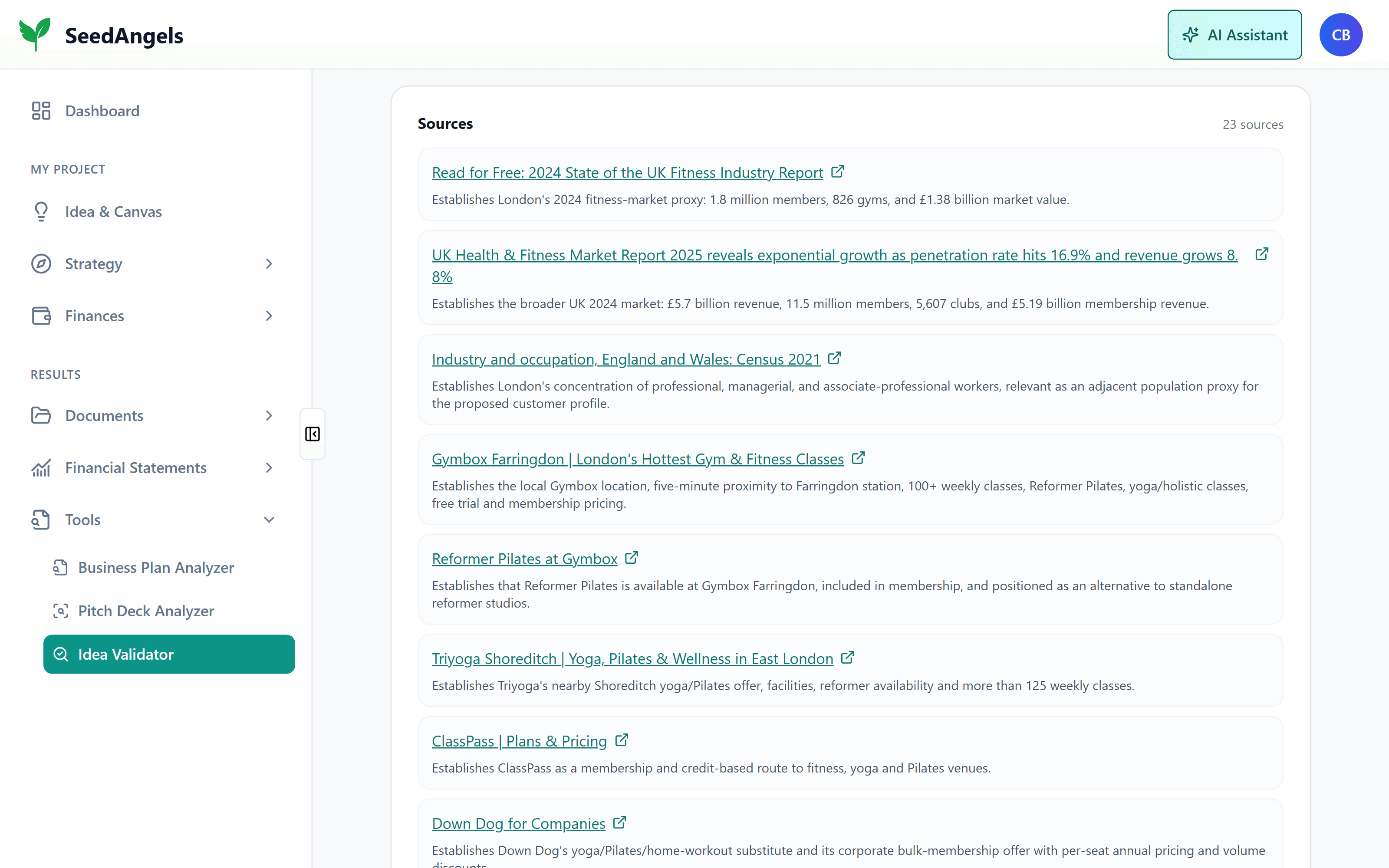Screen dimensions: 1389x868
Task: Collapse the sidebar with the panel toggle icon
Action: click(x=312, y=434)
